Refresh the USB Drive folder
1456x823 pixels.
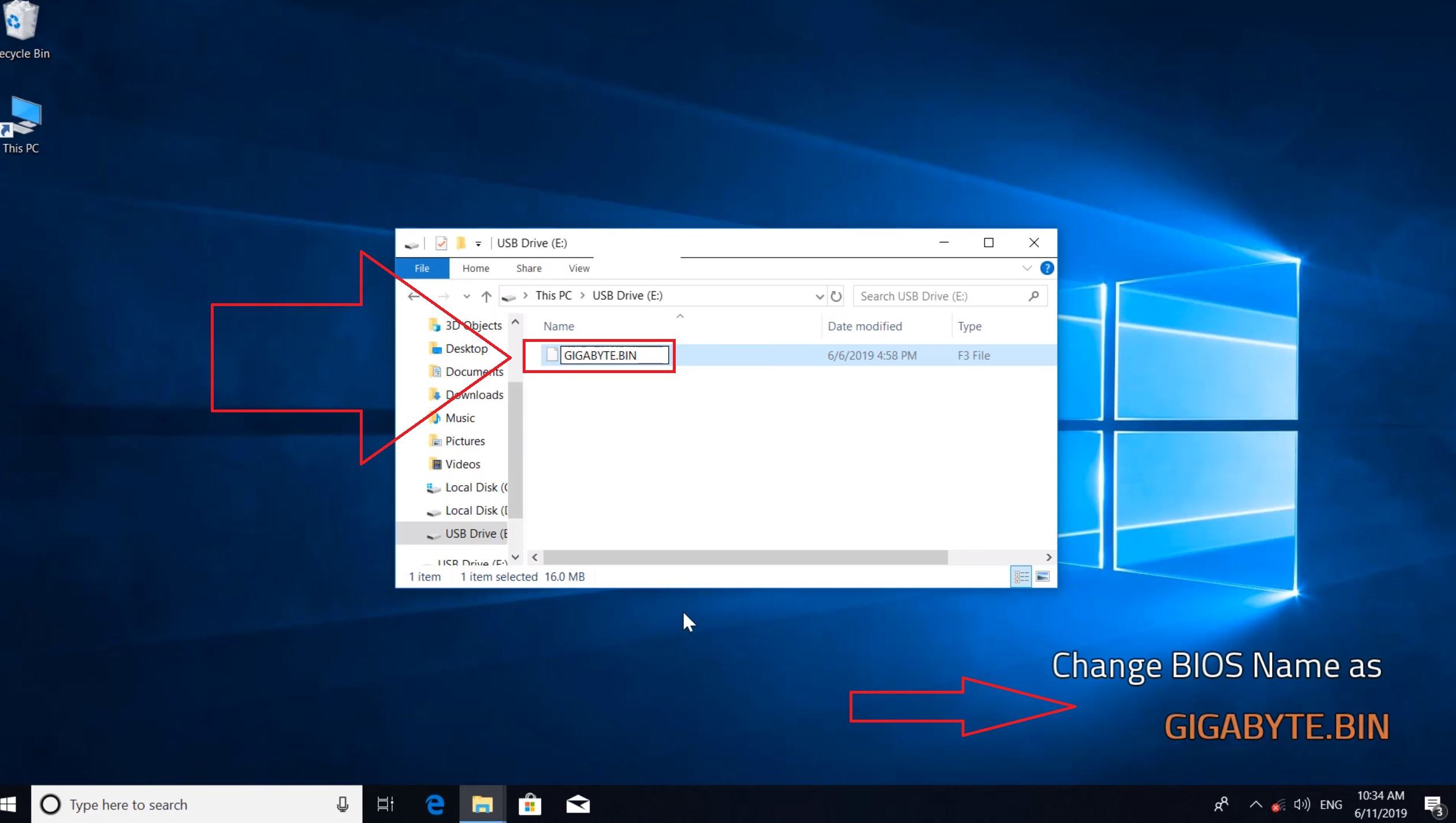coord(836,296)
